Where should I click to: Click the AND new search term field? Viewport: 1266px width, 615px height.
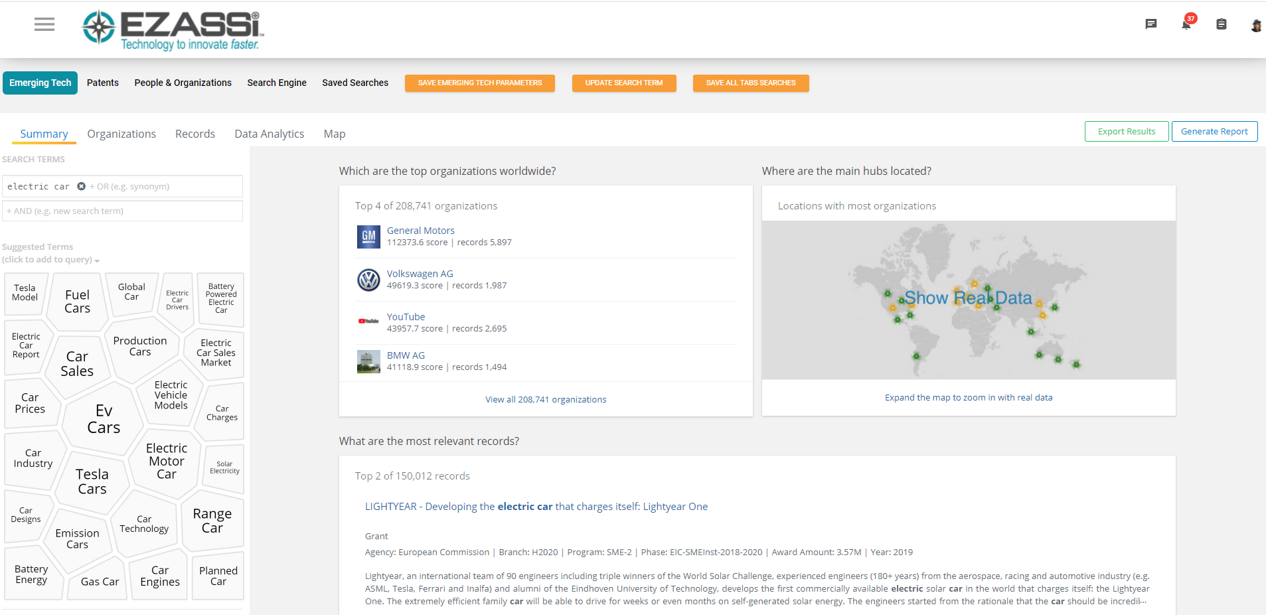coord(122,211)
